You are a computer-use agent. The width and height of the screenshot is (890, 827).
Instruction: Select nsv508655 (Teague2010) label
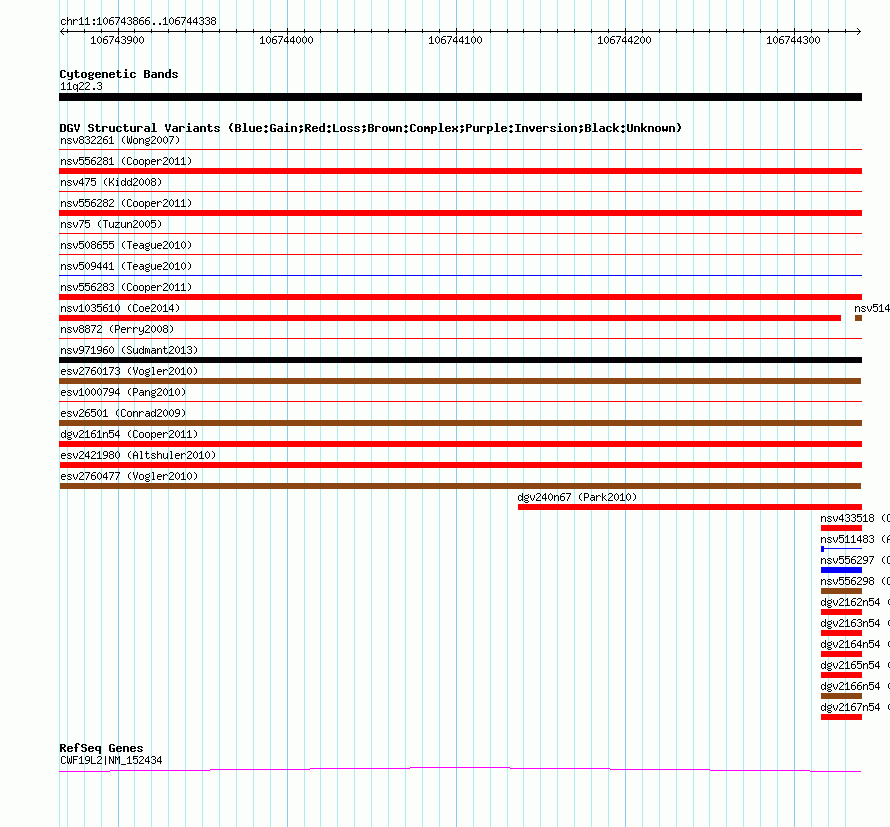(126, 245)
